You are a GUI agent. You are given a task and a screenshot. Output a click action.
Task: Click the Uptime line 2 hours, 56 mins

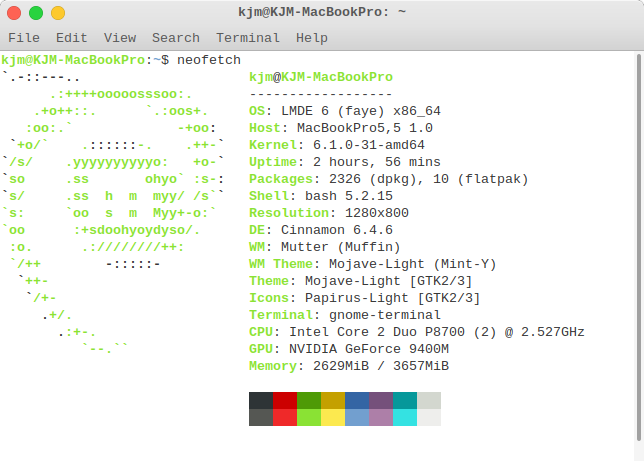pyautogui.click(x=345, y=162)
